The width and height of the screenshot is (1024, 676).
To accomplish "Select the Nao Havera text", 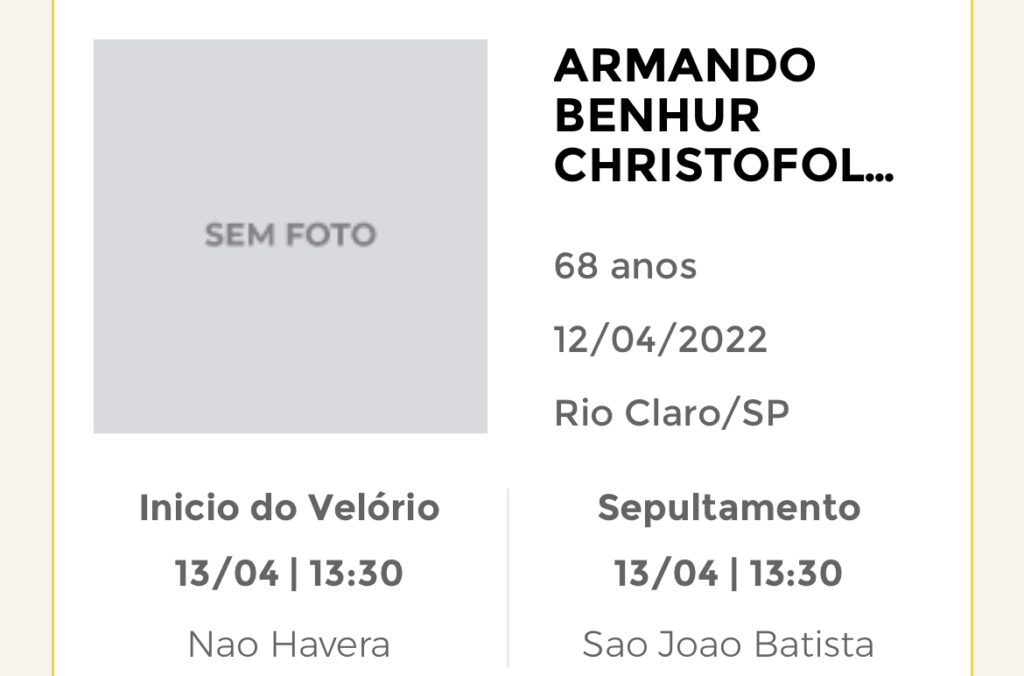I will pyautogui.click(x=289, y=645).
